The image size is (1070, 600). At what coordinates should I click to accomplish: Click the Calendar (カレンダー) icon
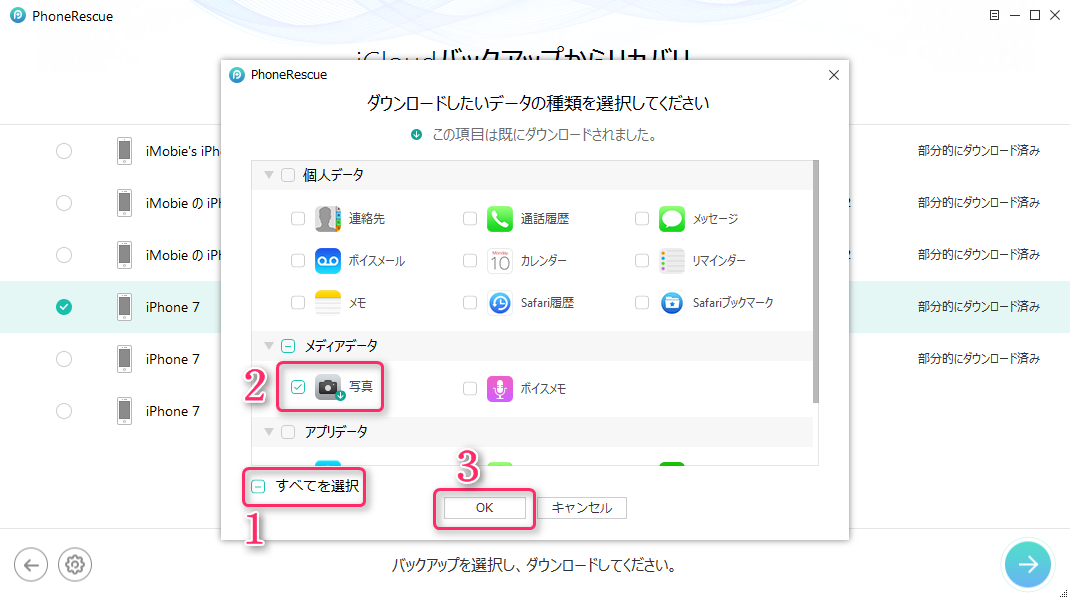pos(500,261)
